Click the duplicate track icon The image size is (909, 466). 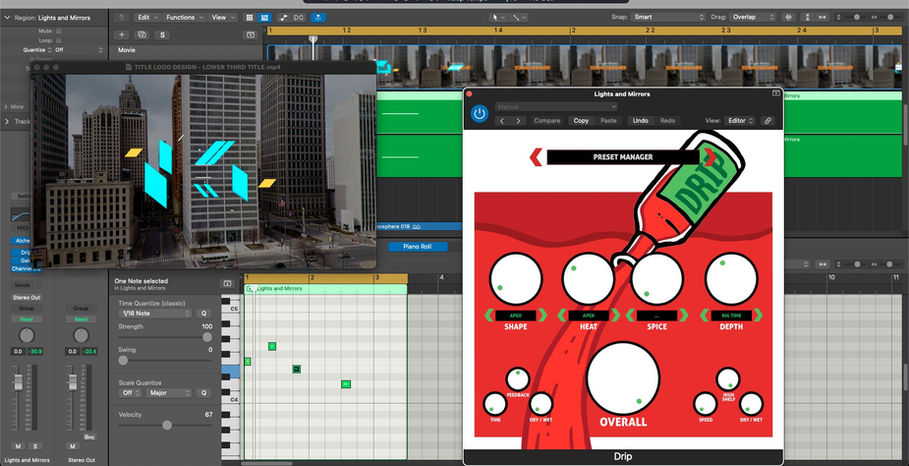pyautogui.click(x=141, y=35)
